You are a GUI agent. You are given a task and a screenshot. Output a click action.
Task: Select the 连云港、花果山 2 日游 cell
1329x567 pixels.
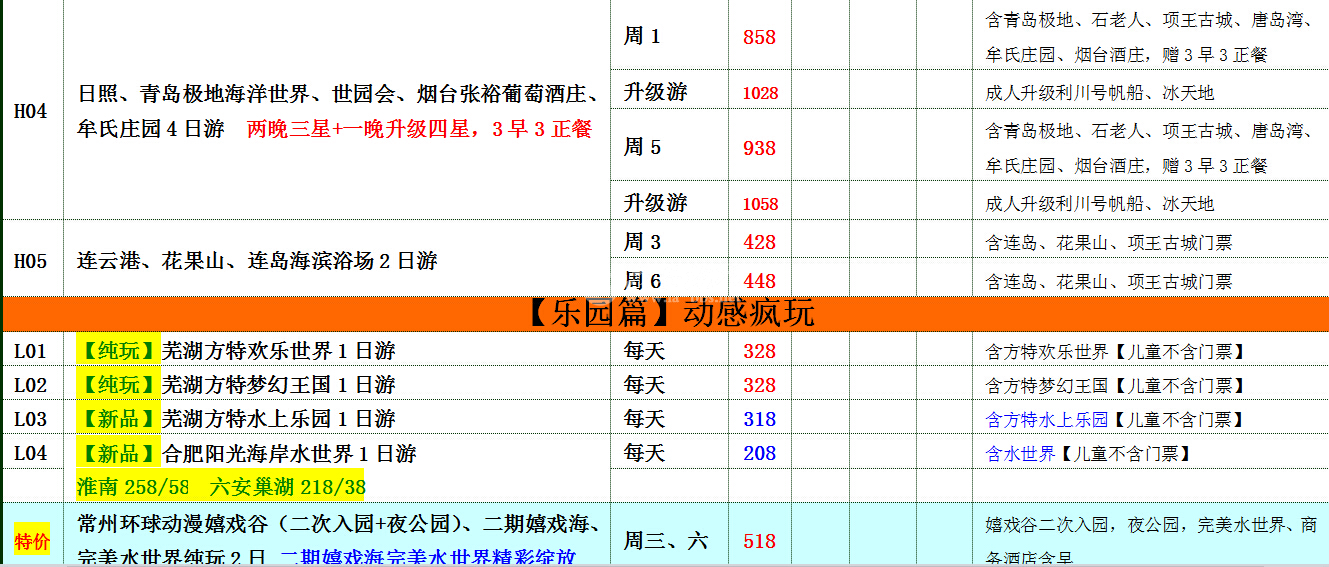(x=337, y=261)
